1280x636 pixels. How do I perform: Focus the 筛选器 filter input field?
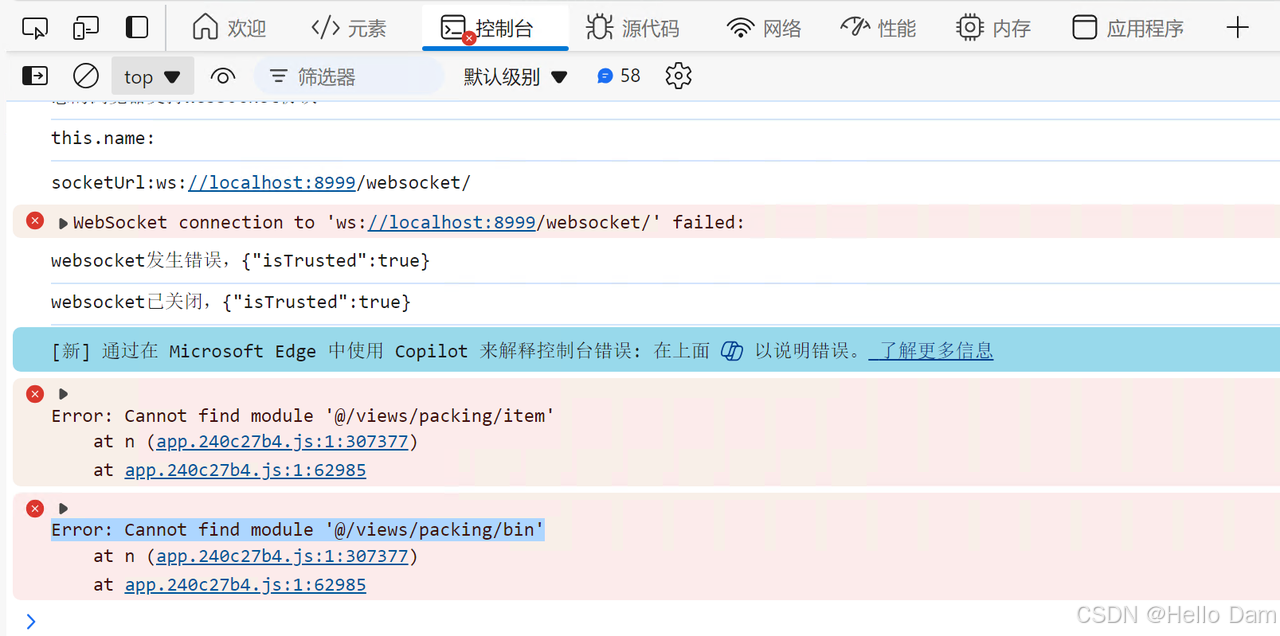(349, 76)
